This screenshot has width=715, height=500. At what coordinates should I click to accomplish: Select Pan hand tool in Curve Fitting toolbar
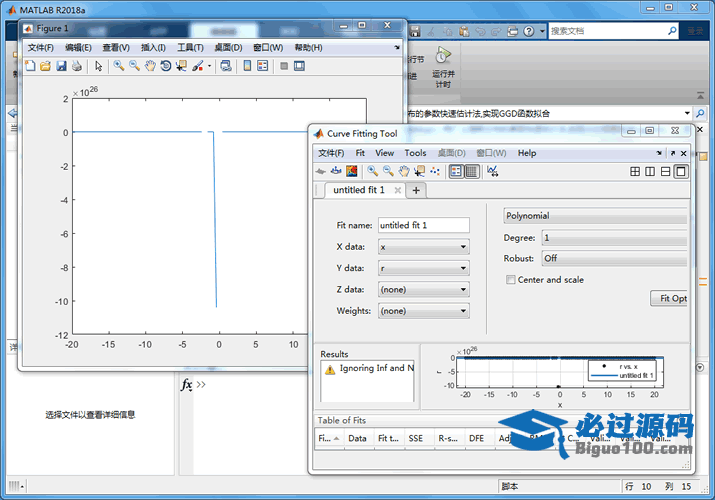point(404,171)
